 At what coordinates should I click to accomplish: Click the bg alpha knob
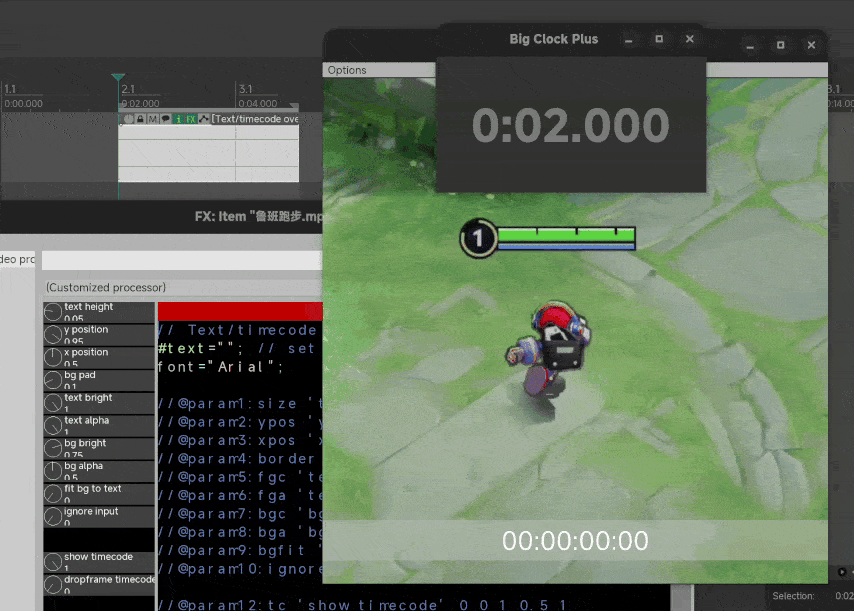click(53, 471)
